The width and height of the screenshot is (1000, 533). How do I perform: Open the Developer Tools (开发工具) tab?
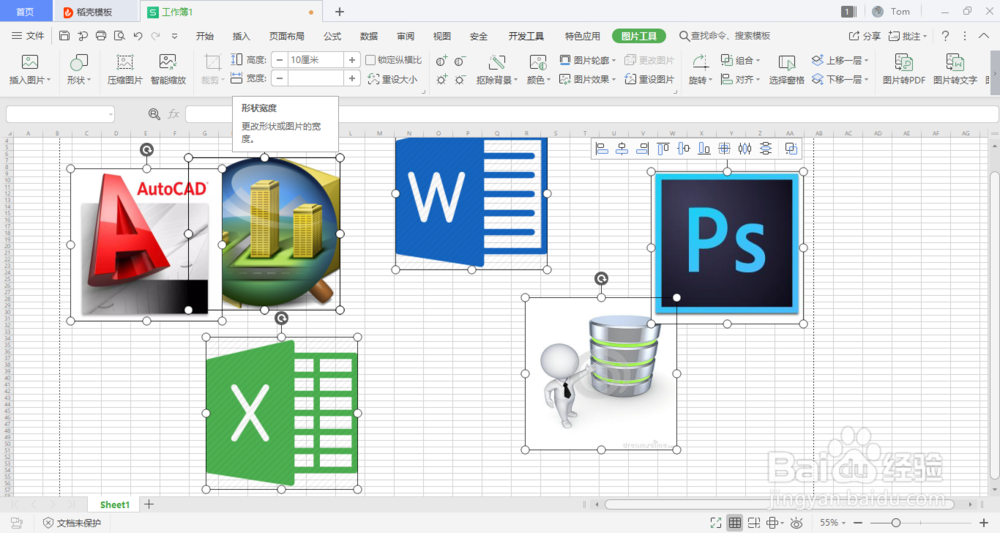click(526, 36)
